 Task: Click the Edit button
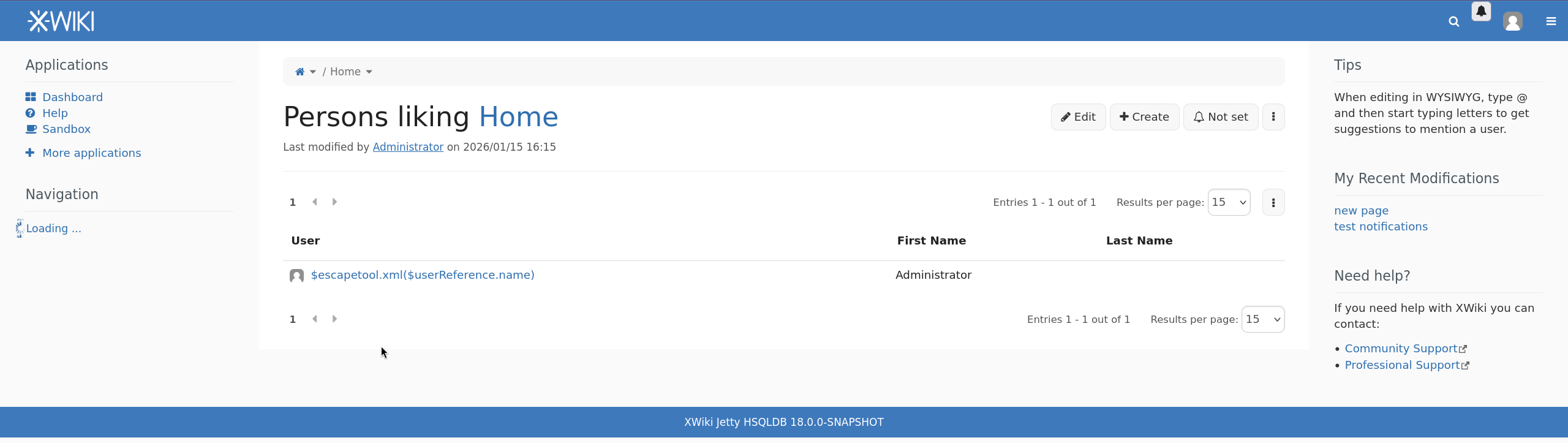[1078, 117]
